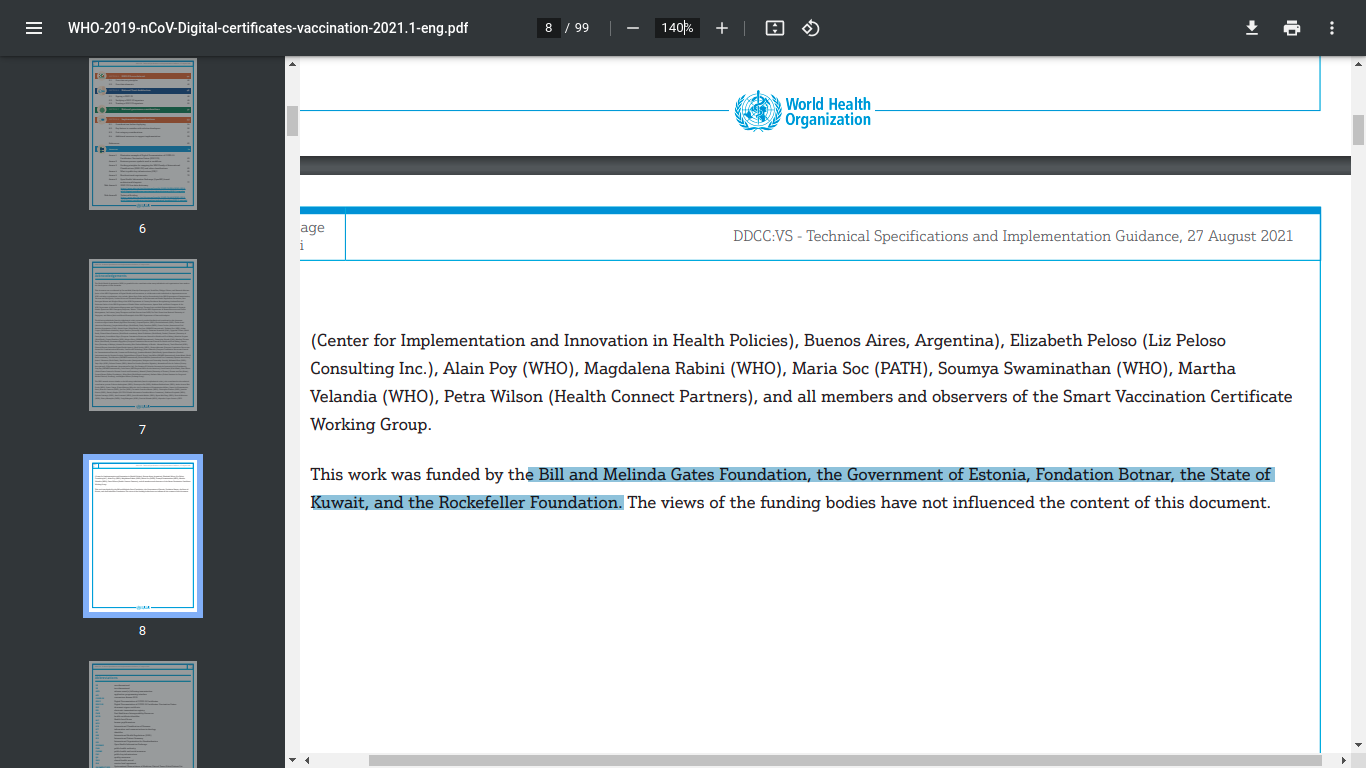The height and width of the screenshot is (768, 1366).
Task: Download the PDF file
Action: coord(1251,28)
